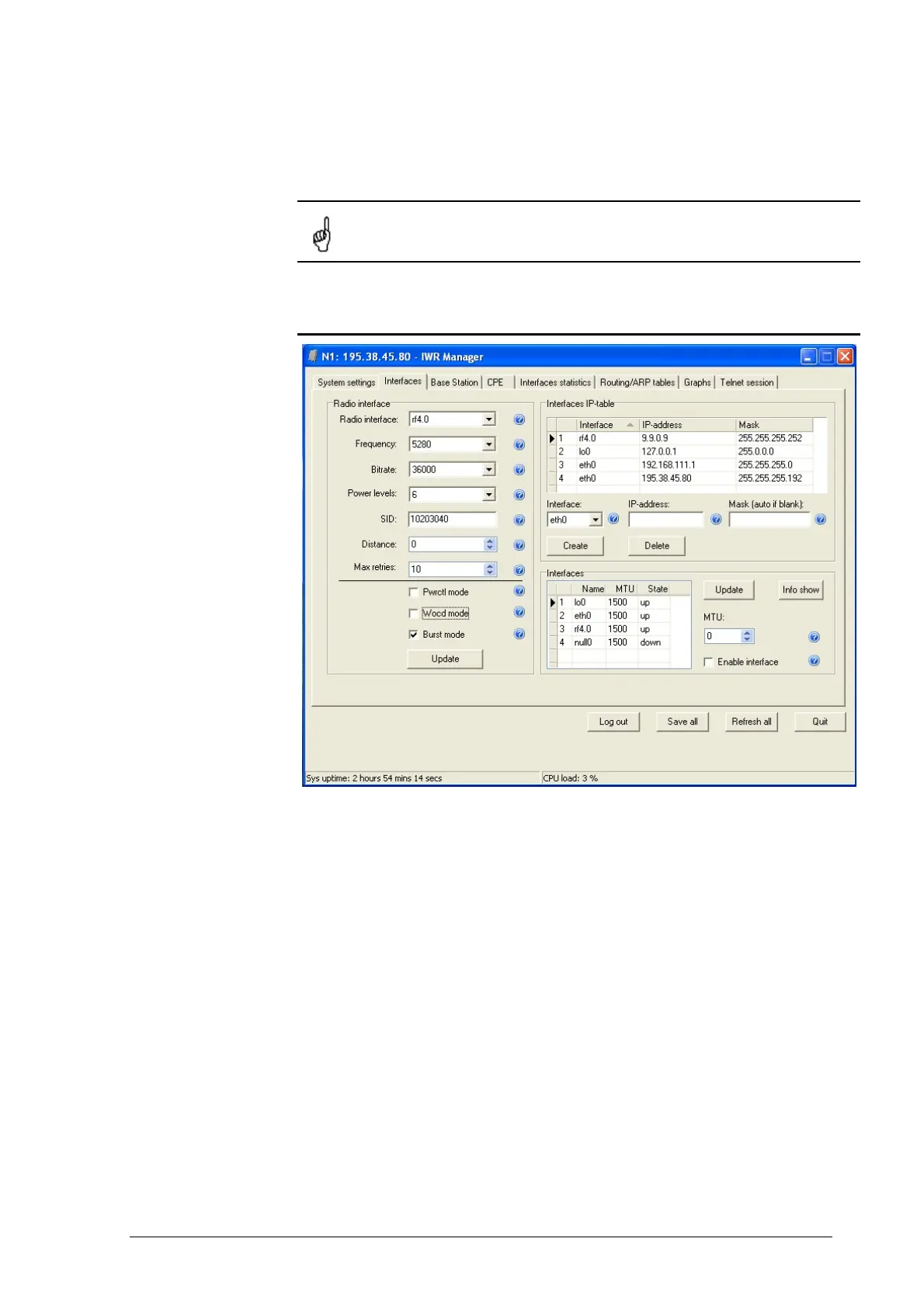The height and width of the screenshot is (1308, 924).
Task: Open help icon for Enable interface
Action: point(814,661)
